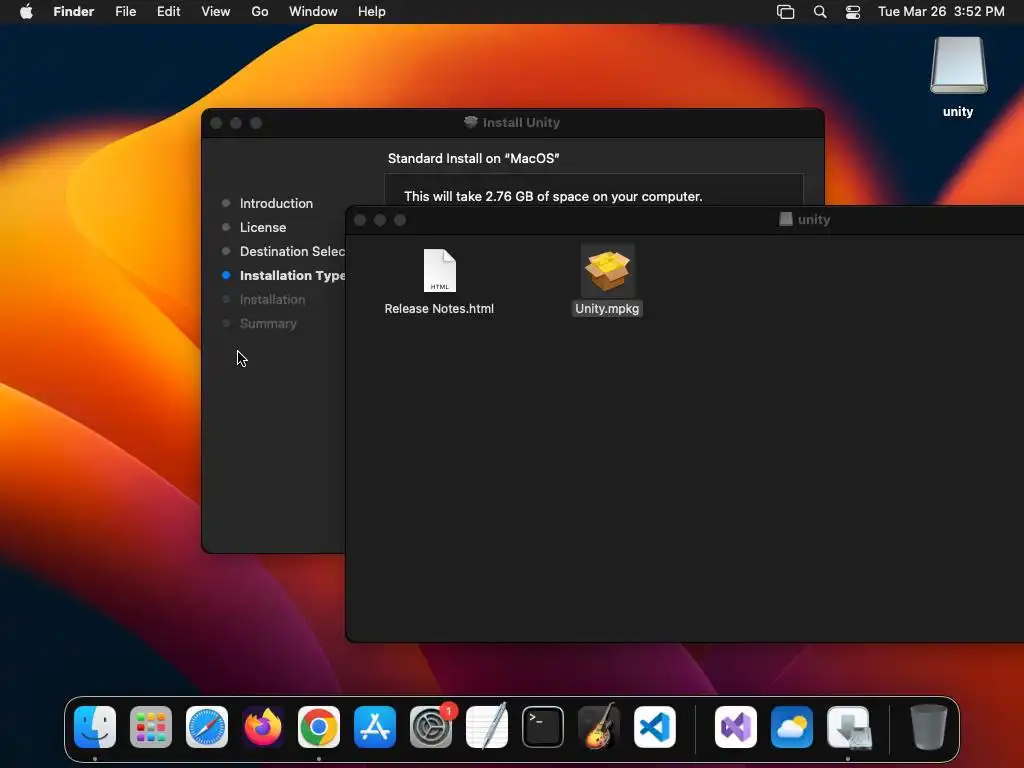
Task: Zoom the Install Unity window
Action: [x=257, y=123]
